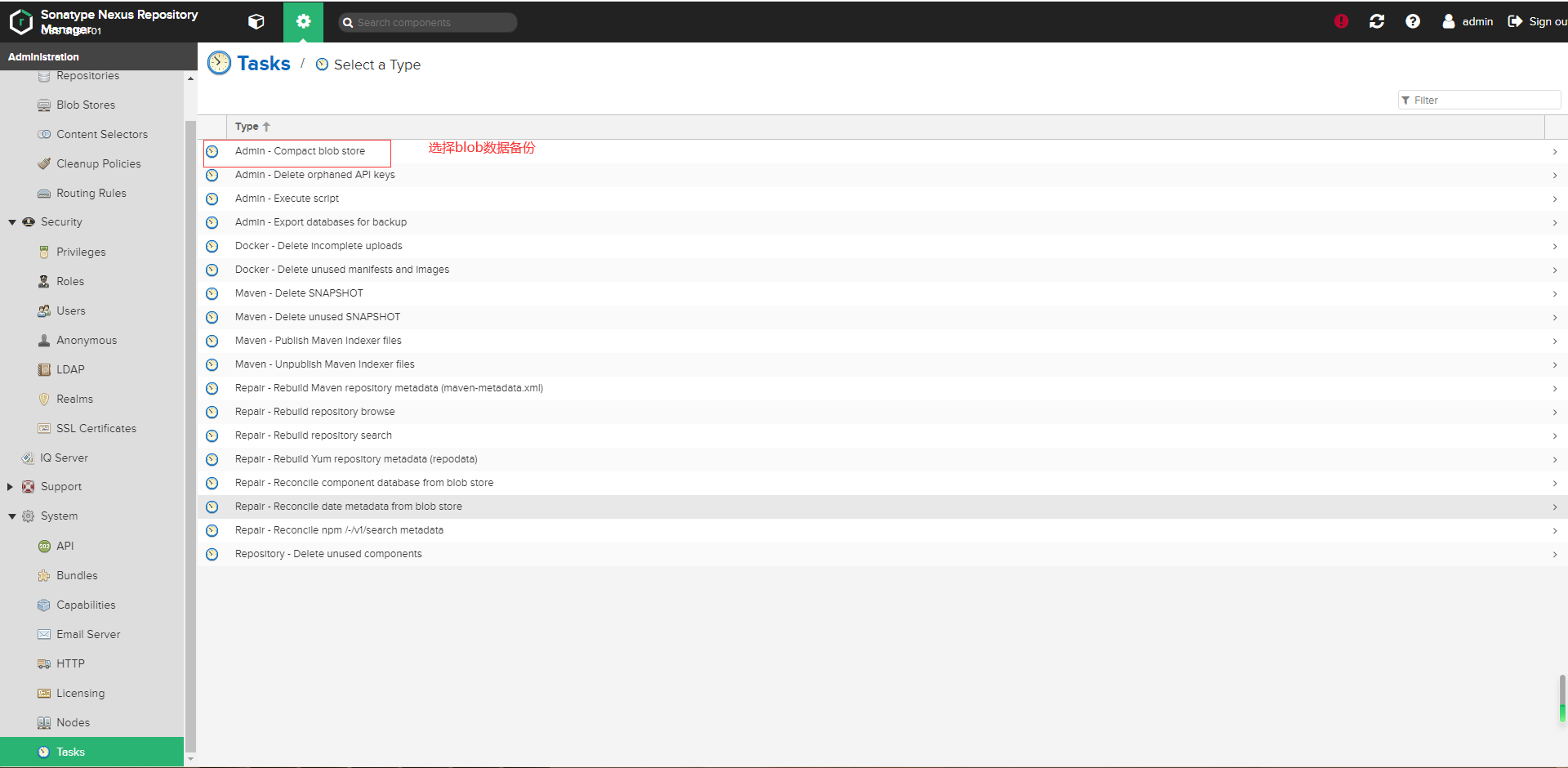Select 'Repair - Rebuild repository browse' row
Image resolution: width=1568 pixels, height=768 pixels.
[883, 412]
